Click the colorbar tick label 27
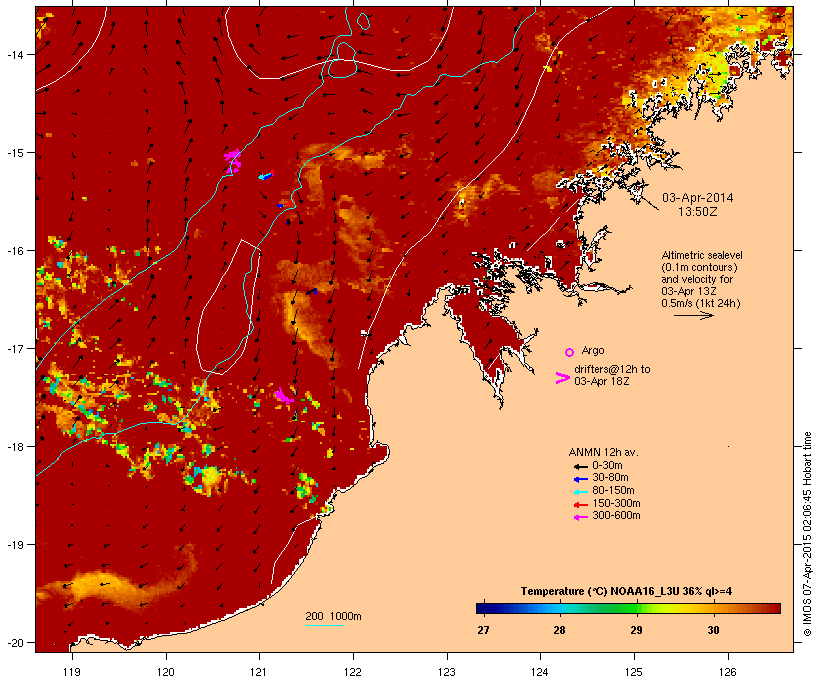 483,630
